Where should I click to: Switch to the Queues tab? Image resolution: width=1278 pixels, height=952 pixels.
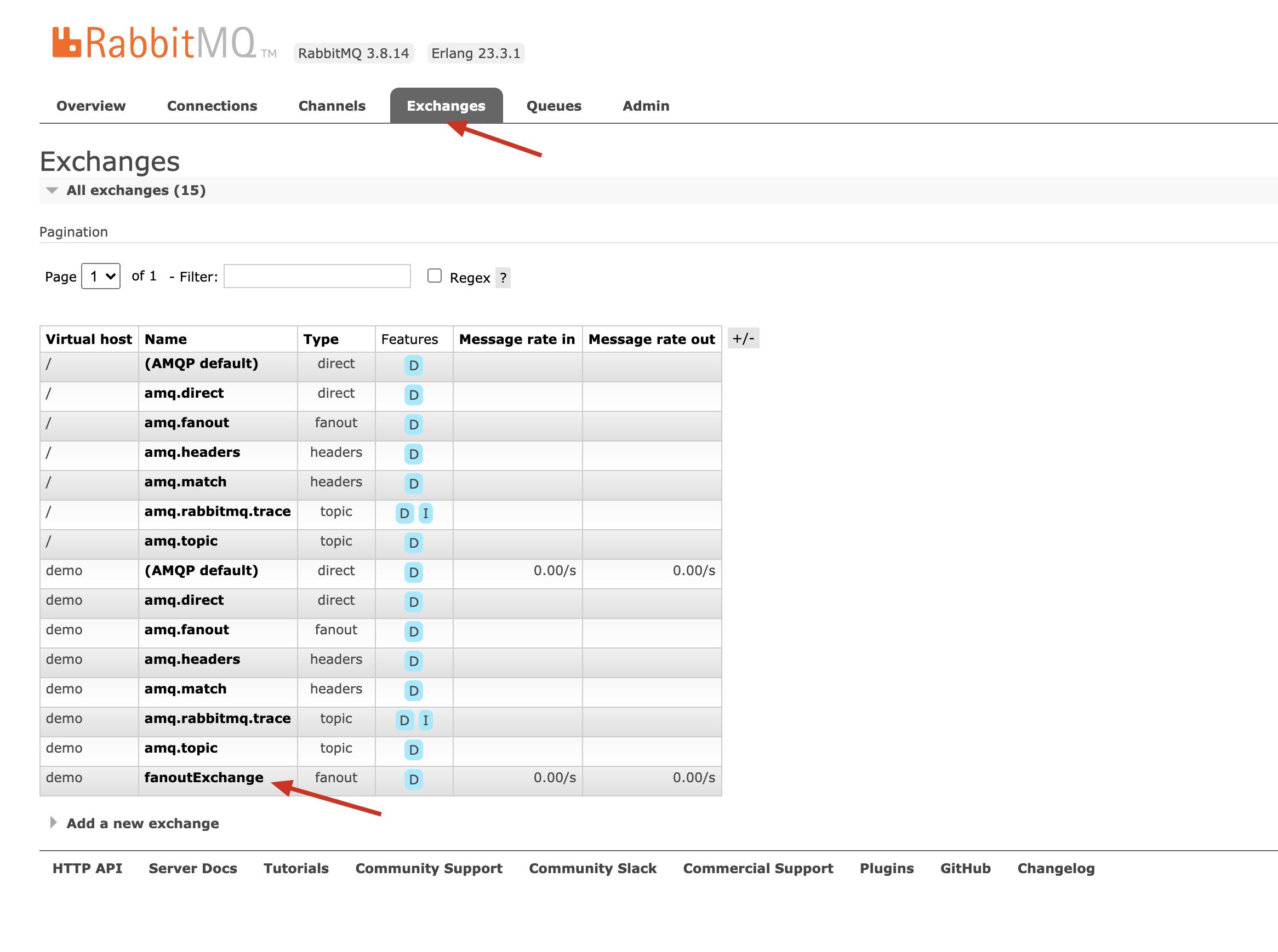click(554, 106)
